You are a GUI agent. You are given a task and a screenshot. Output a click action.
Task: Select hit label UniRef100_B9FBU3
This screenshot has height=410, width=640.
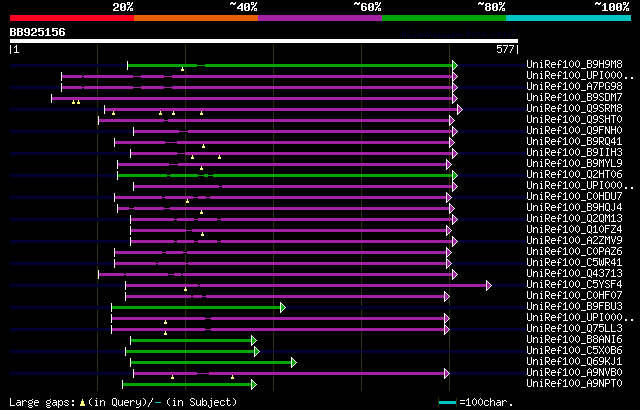[x=574, y=306]
